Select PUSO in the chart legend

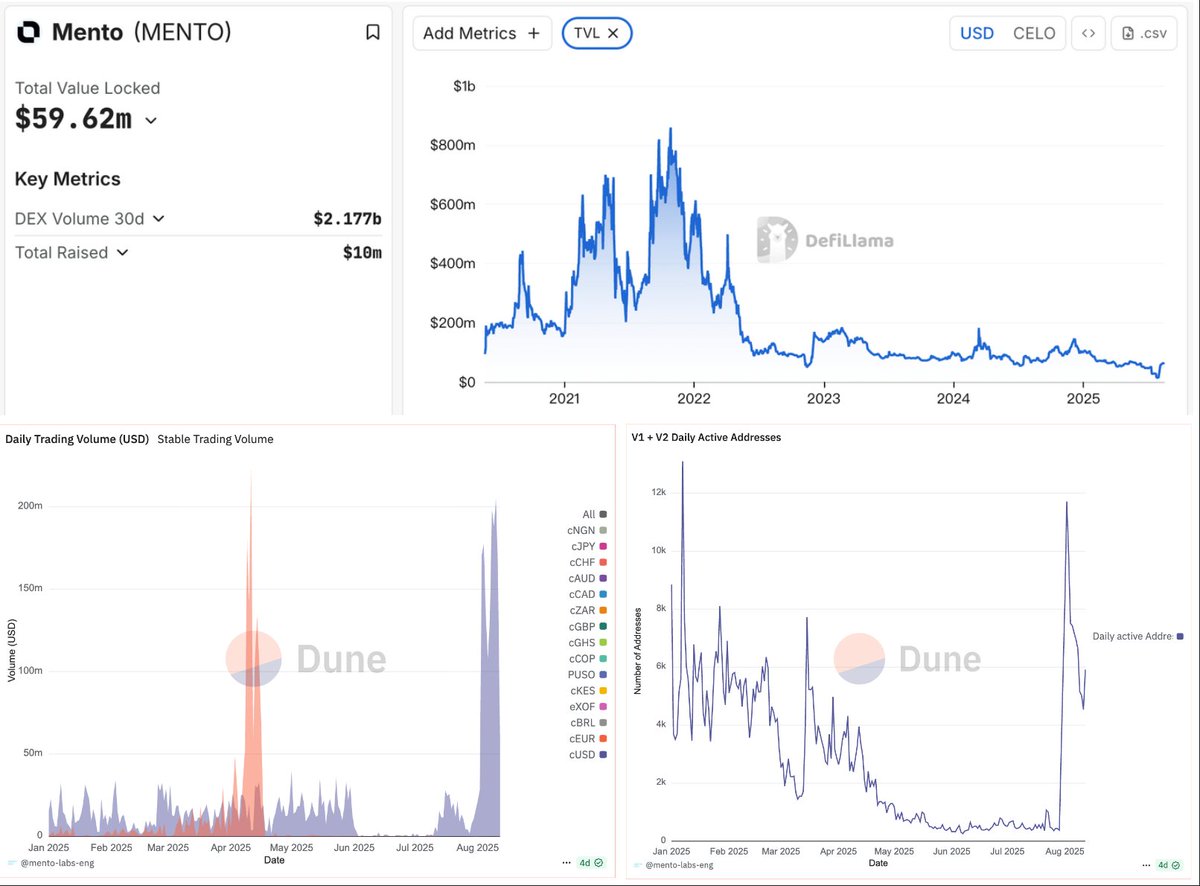click(x=588, y=674)
